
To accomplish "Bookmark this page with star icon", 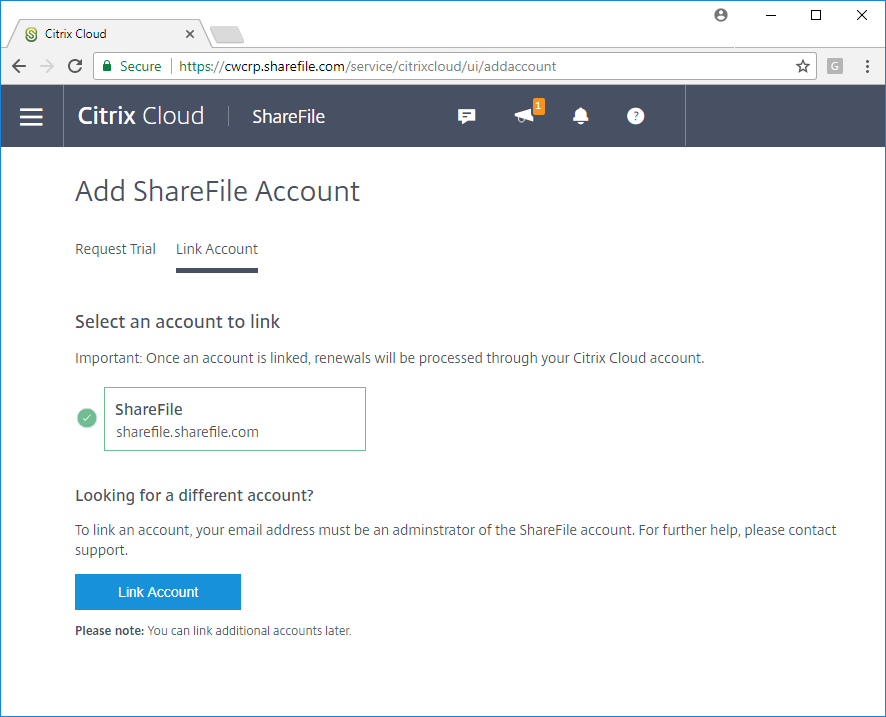I will (802, 66).
